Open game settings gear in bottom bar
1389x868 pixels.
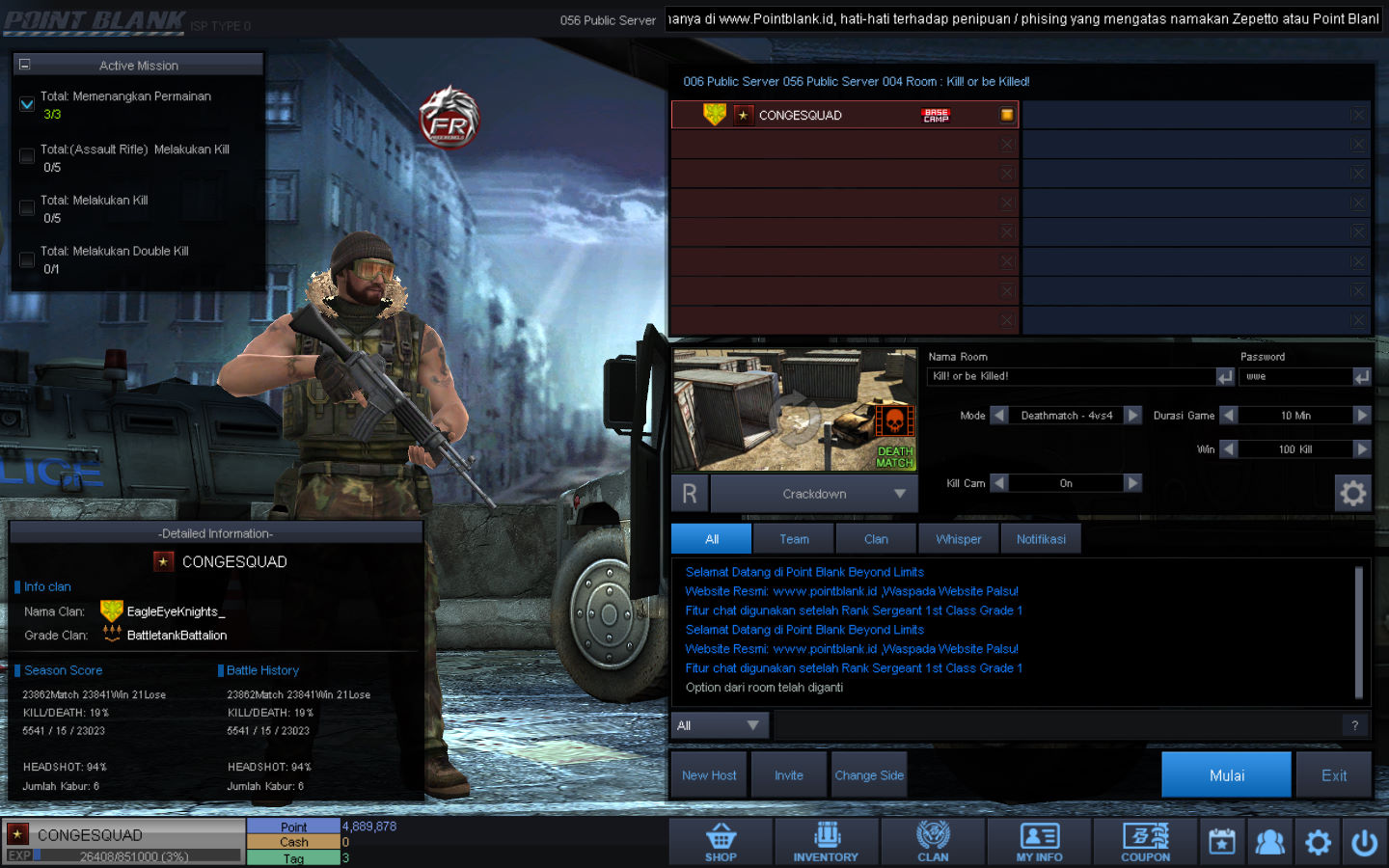(1318, 842)
